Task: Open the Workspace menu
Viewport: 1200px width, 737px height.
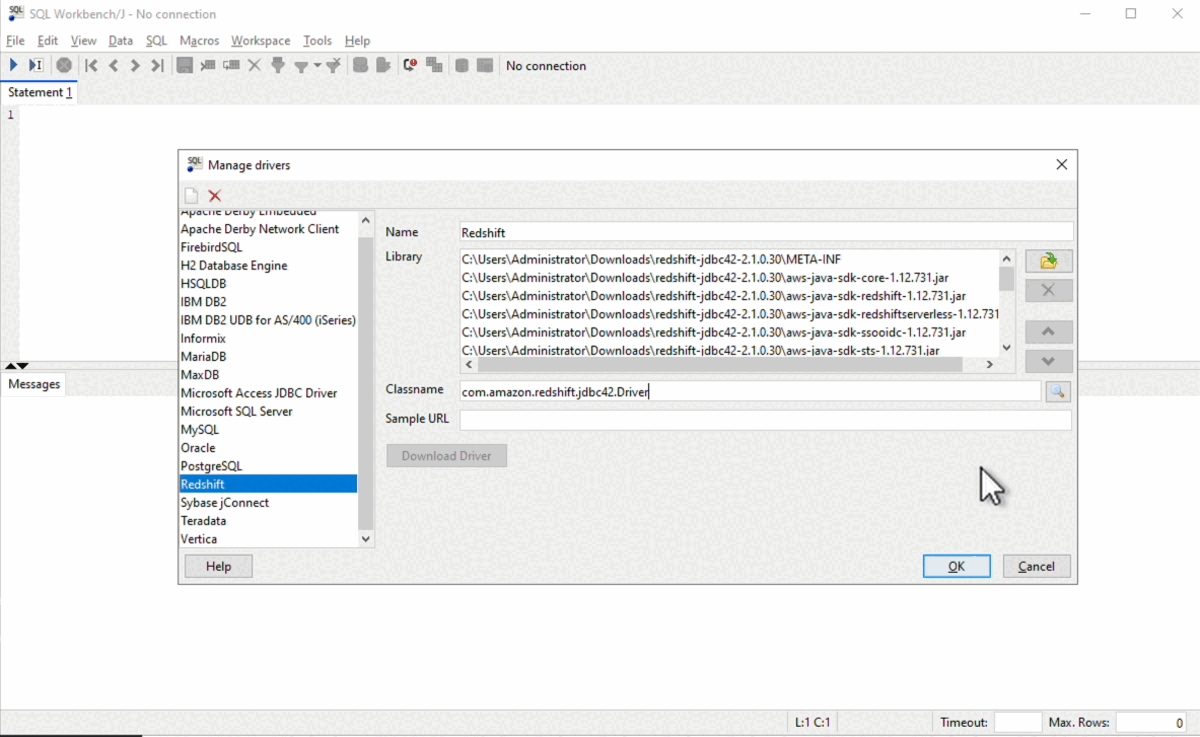Action: (x=260, y=40)
